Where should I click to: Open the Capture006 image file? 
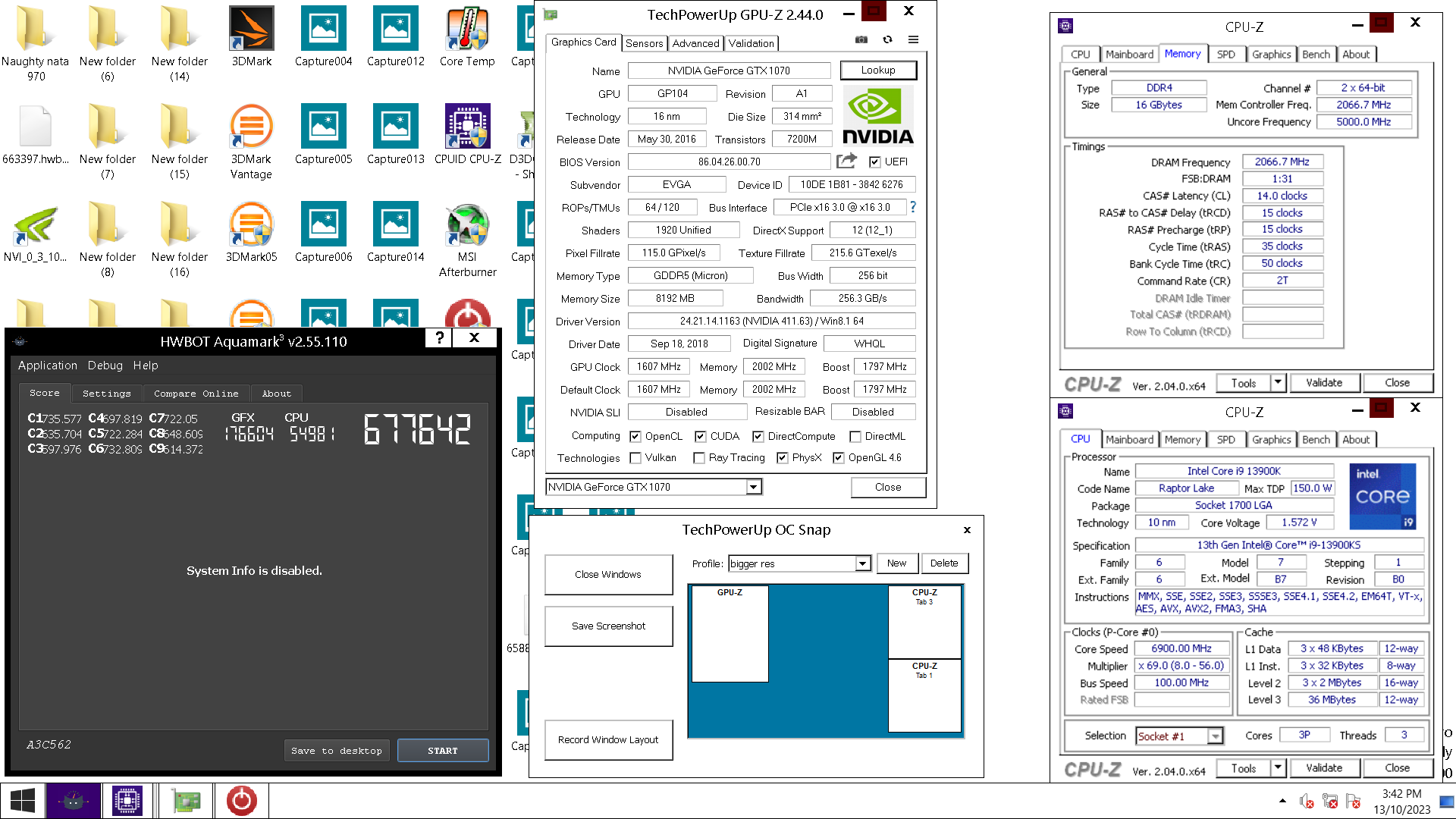coord(323,232)
